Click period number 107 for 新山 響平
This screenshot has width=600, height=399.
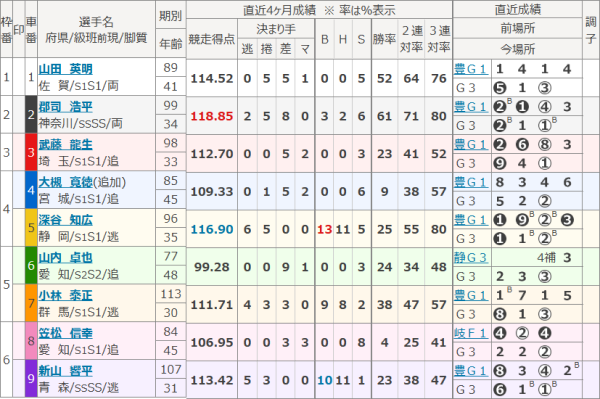(x=171, y=370)
